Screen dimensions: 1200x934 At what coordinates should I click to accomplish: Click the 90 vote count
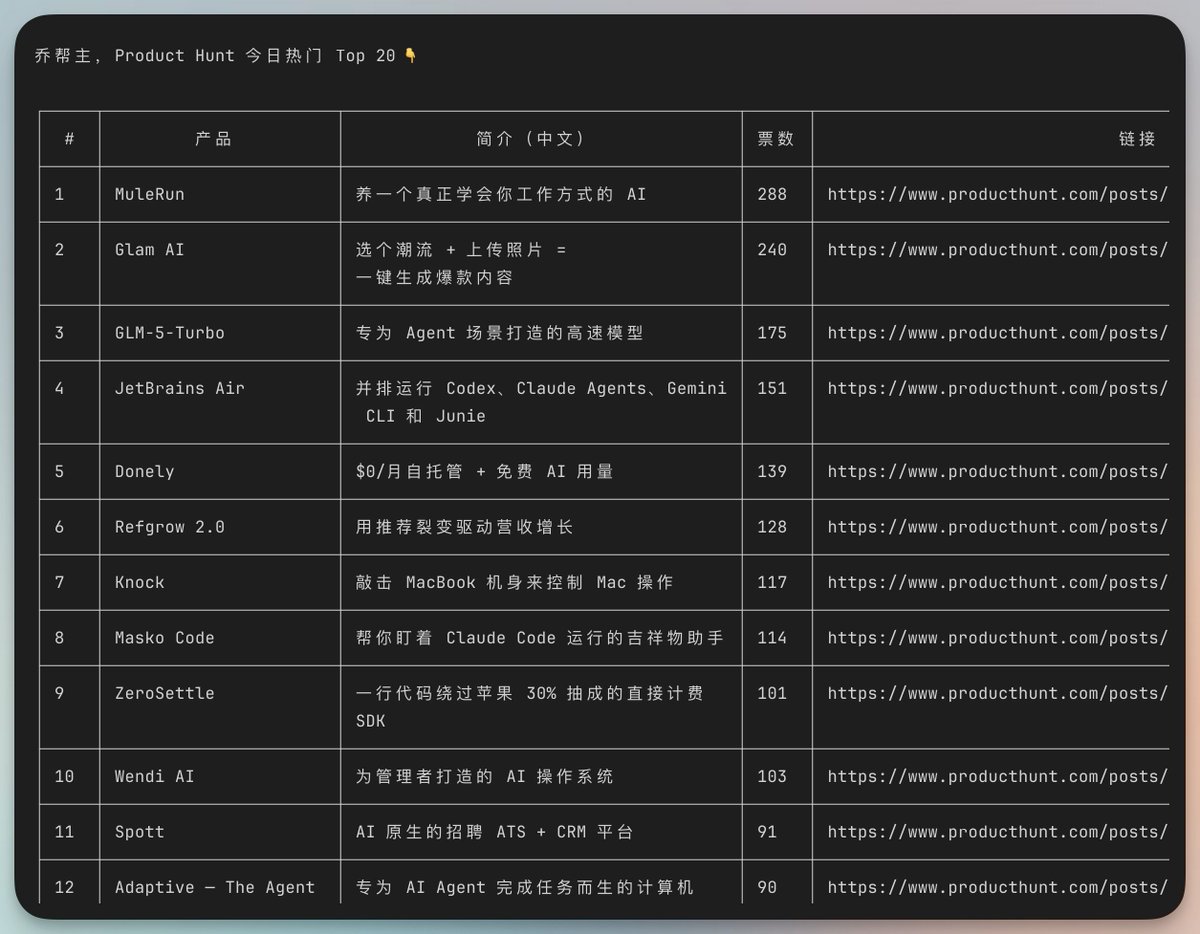(767, 887)
